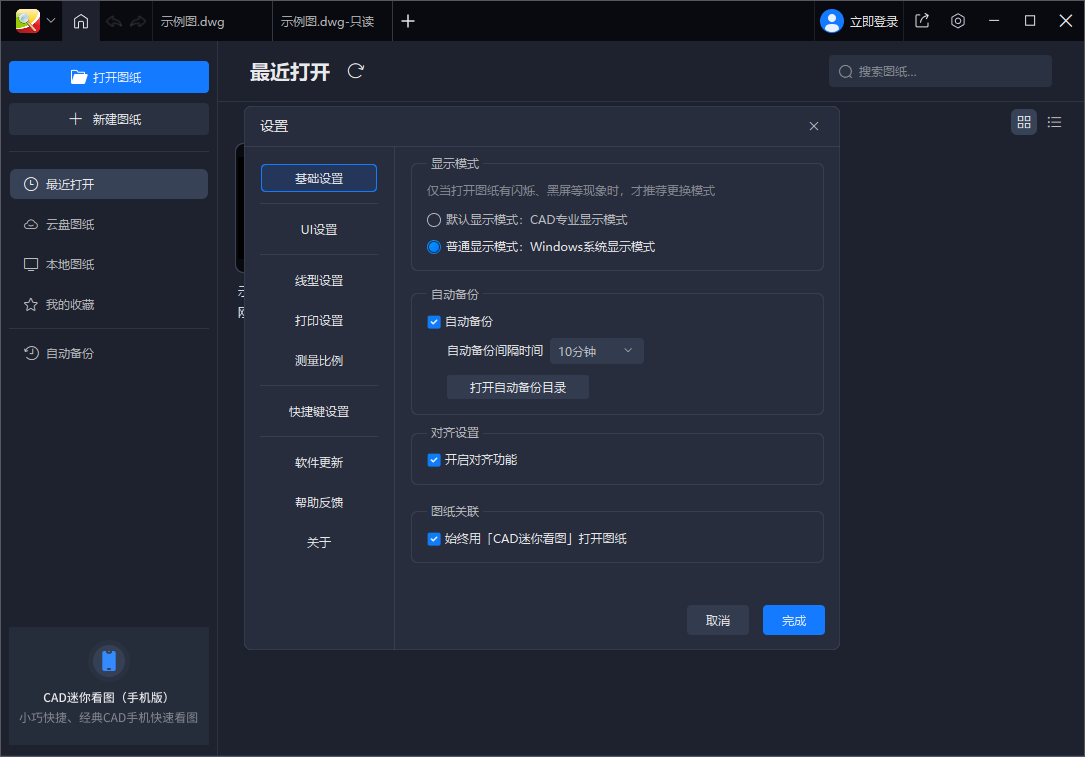Screen dimensions: 1085x757
Task: Select 默认显示模式 radio option
Action: (434, 219)
